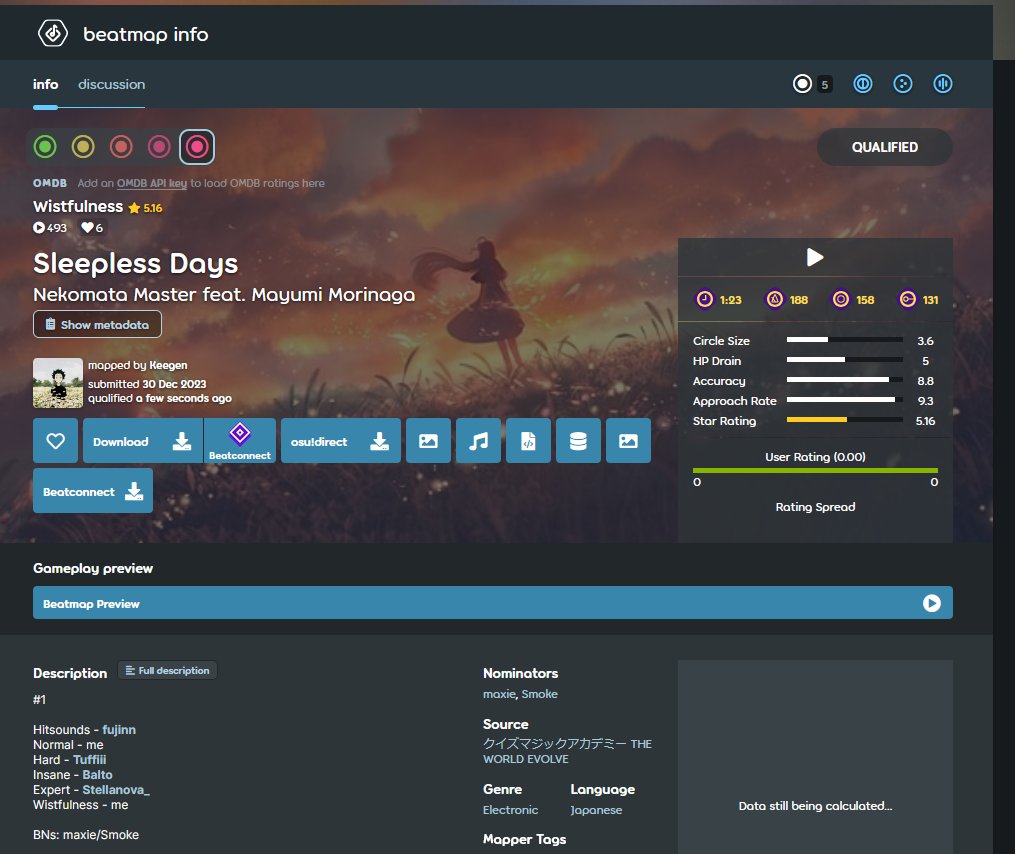
Task: Open the OMDB API key link
Action: tap(151, 183)
